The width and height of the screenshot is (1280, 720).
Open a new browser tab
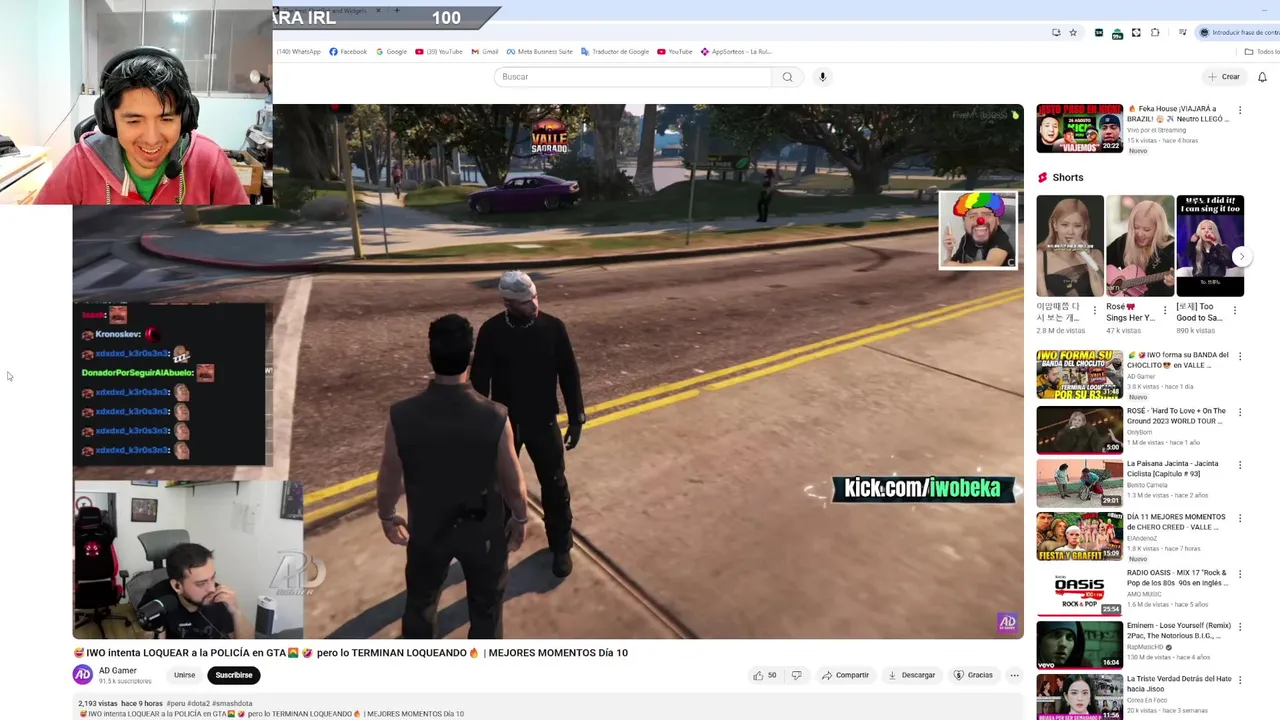[397, 10]
